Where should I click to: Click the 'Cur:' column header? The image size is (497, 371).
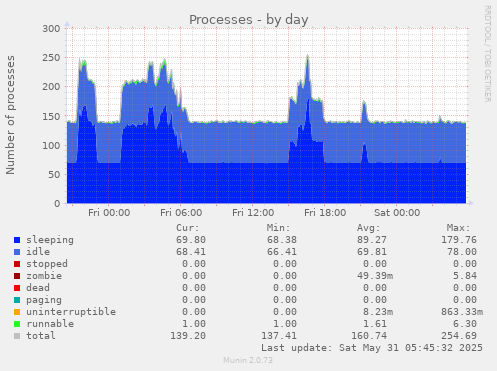click(x=188, y=228)
